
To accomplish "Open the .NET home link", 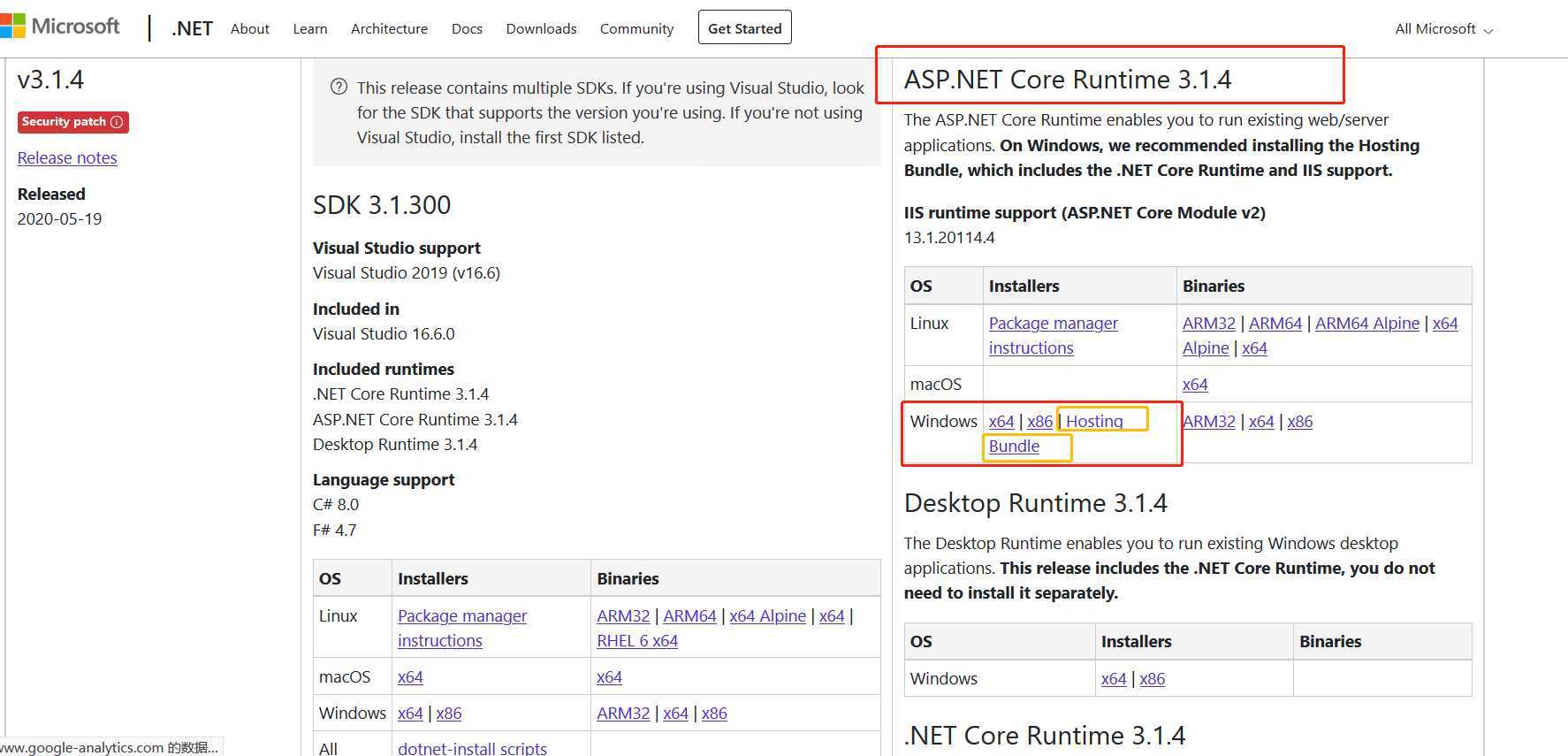I will [193, 29].
